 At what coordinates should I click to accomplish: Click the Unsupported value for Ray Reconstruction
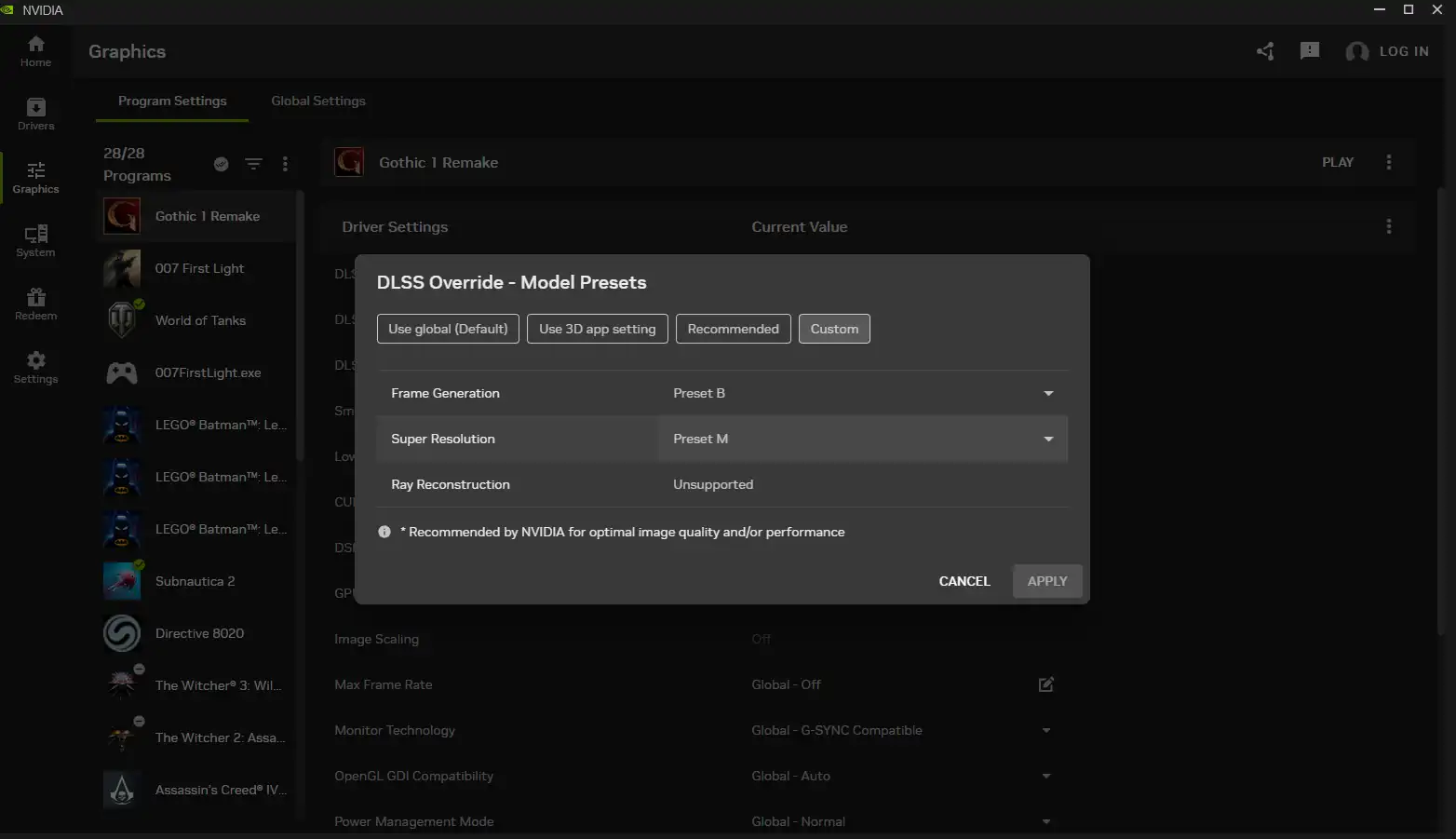(x=713, y=484)
